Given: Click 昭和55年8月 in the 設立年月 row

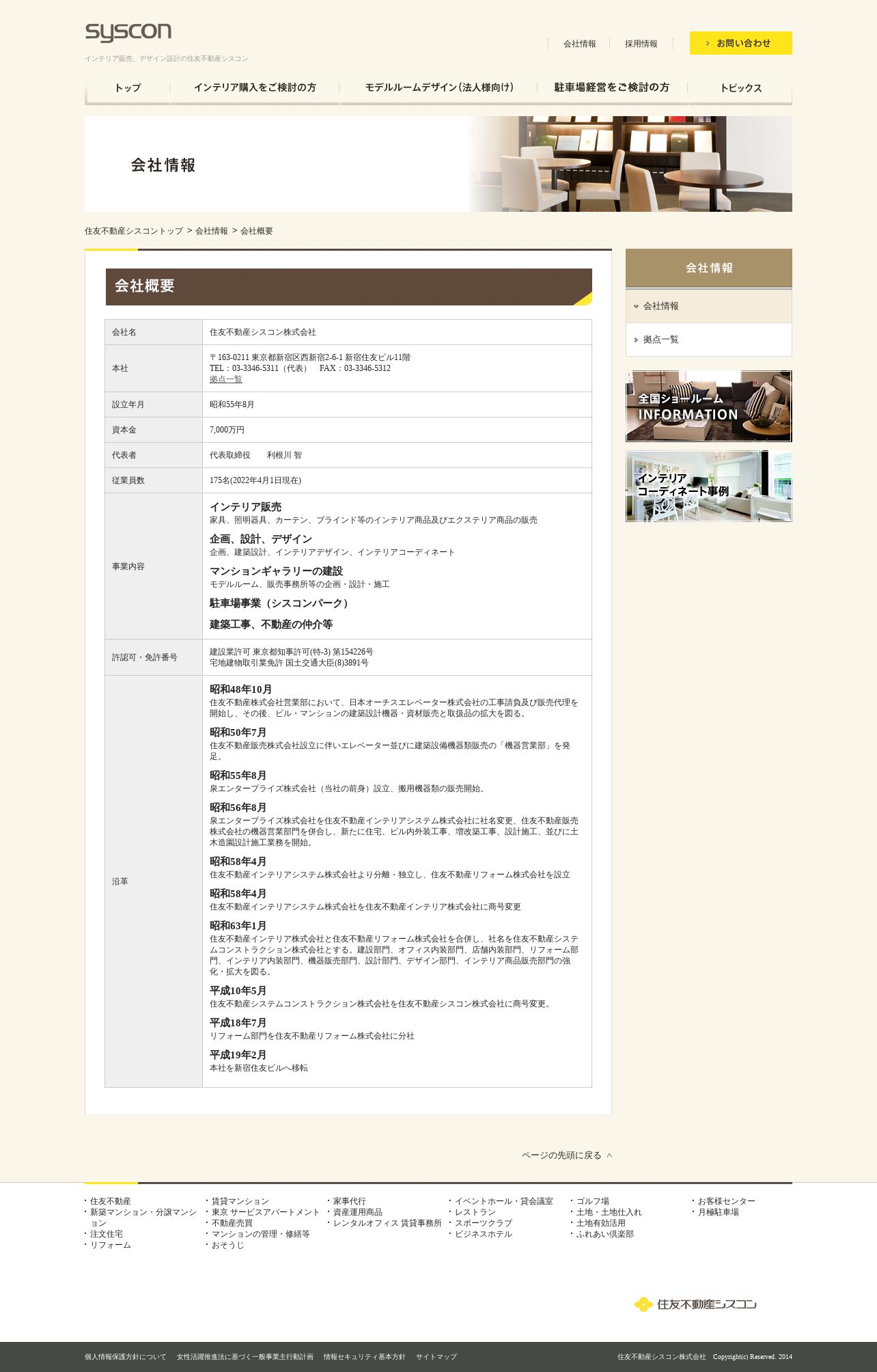Looking at the screenshot, I should tap(232, 404).
